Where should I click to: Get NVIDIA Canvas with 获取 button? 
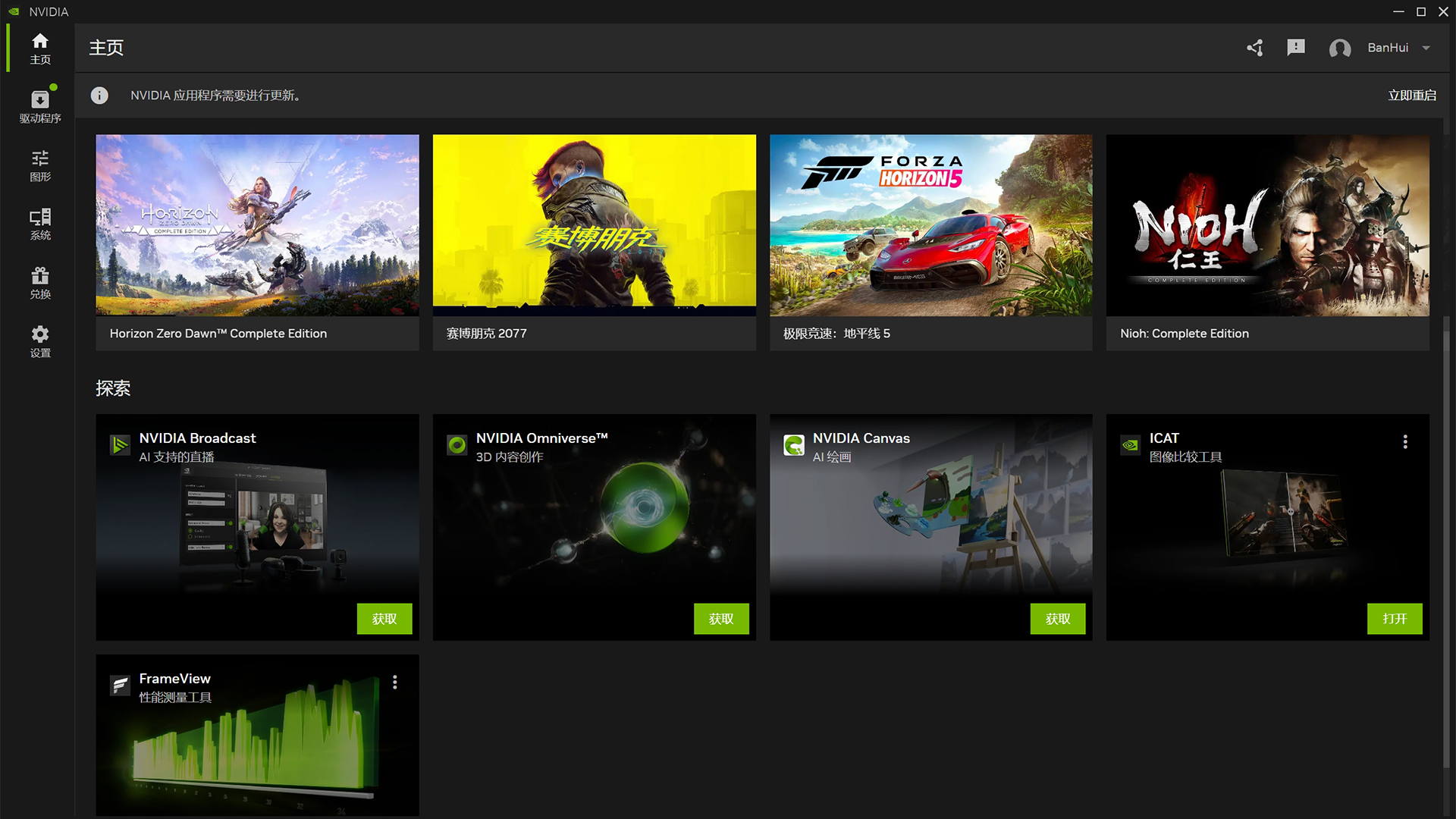(x=1058, y=619)
